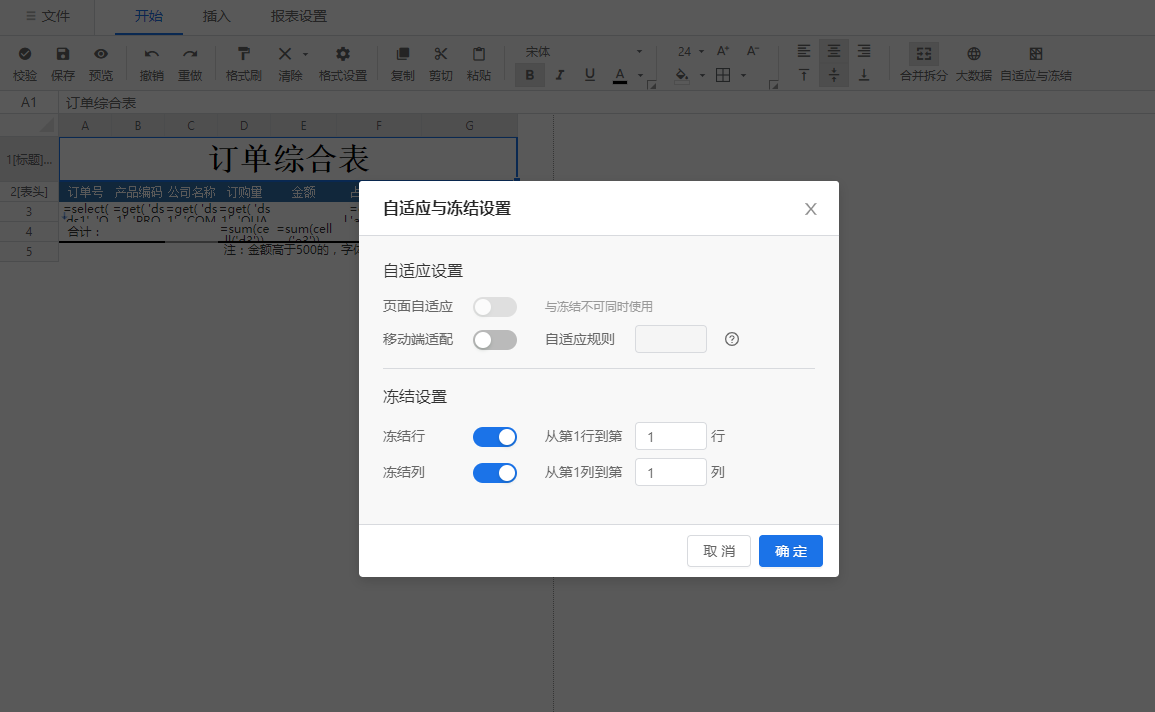Select the 订单号 header cell

point(85,191)
